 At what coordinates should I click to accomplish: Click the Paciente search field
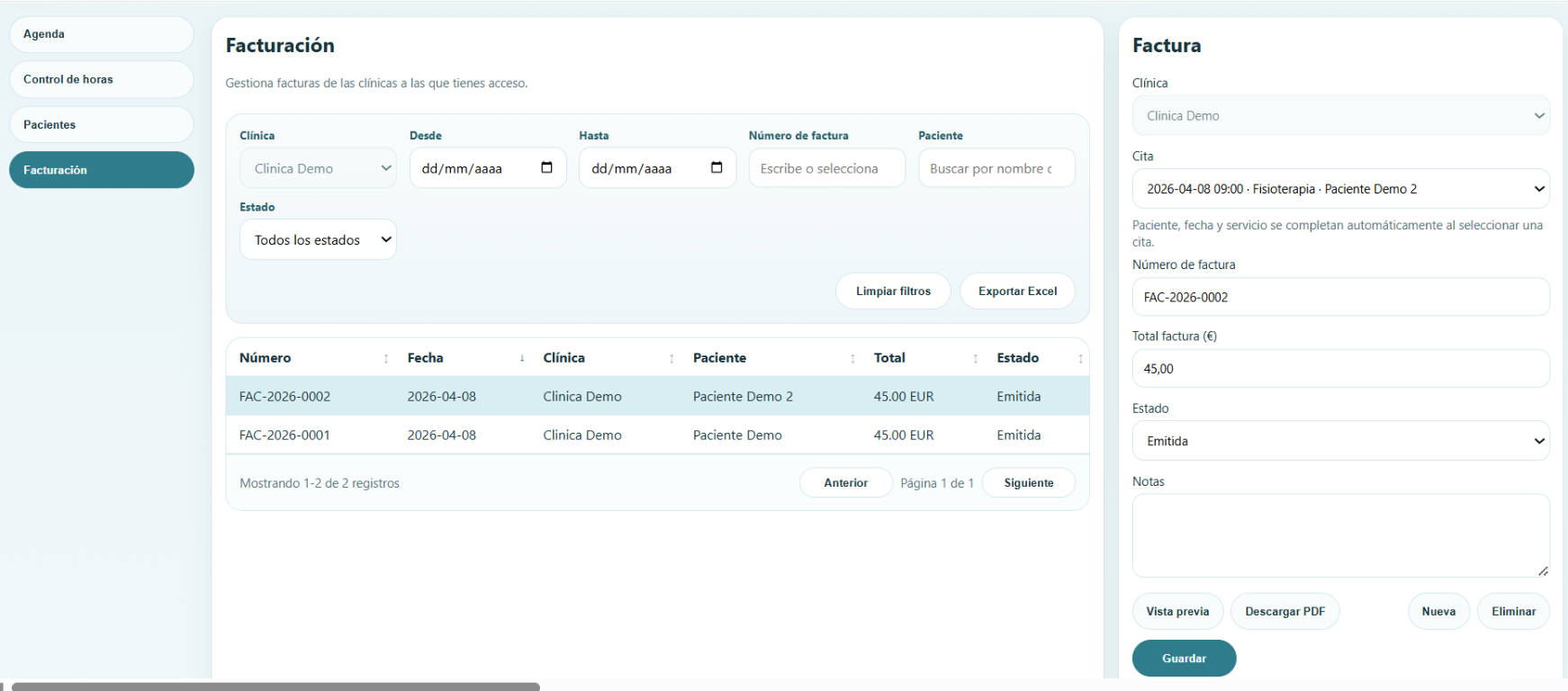[x=996, y=168]
